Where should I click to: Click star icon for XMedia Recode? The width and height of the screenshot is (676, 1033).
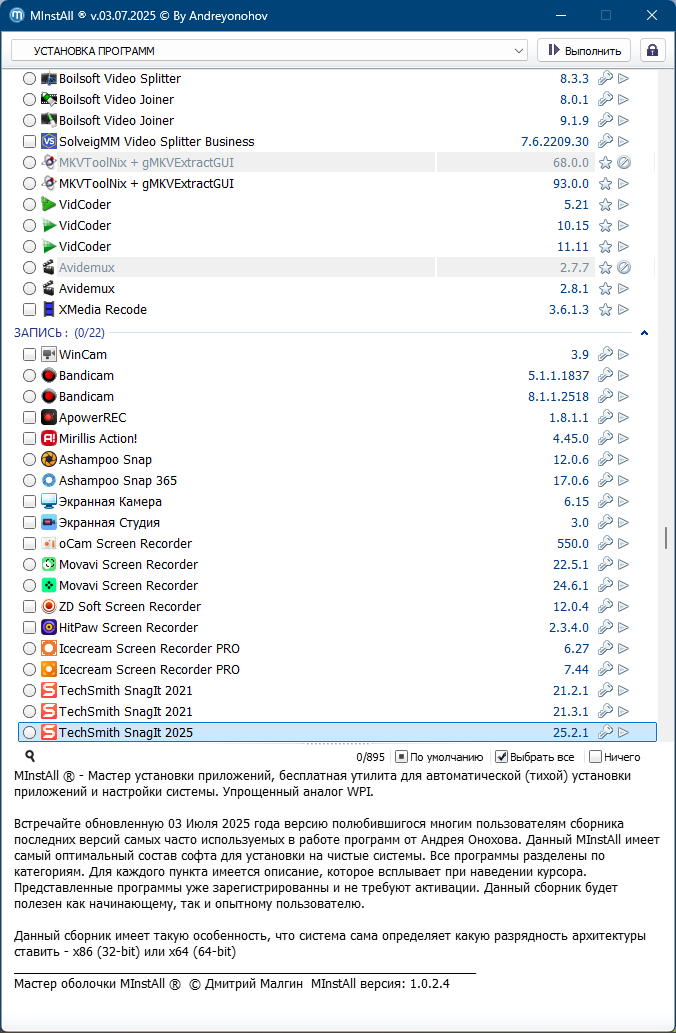pos(606,310)
